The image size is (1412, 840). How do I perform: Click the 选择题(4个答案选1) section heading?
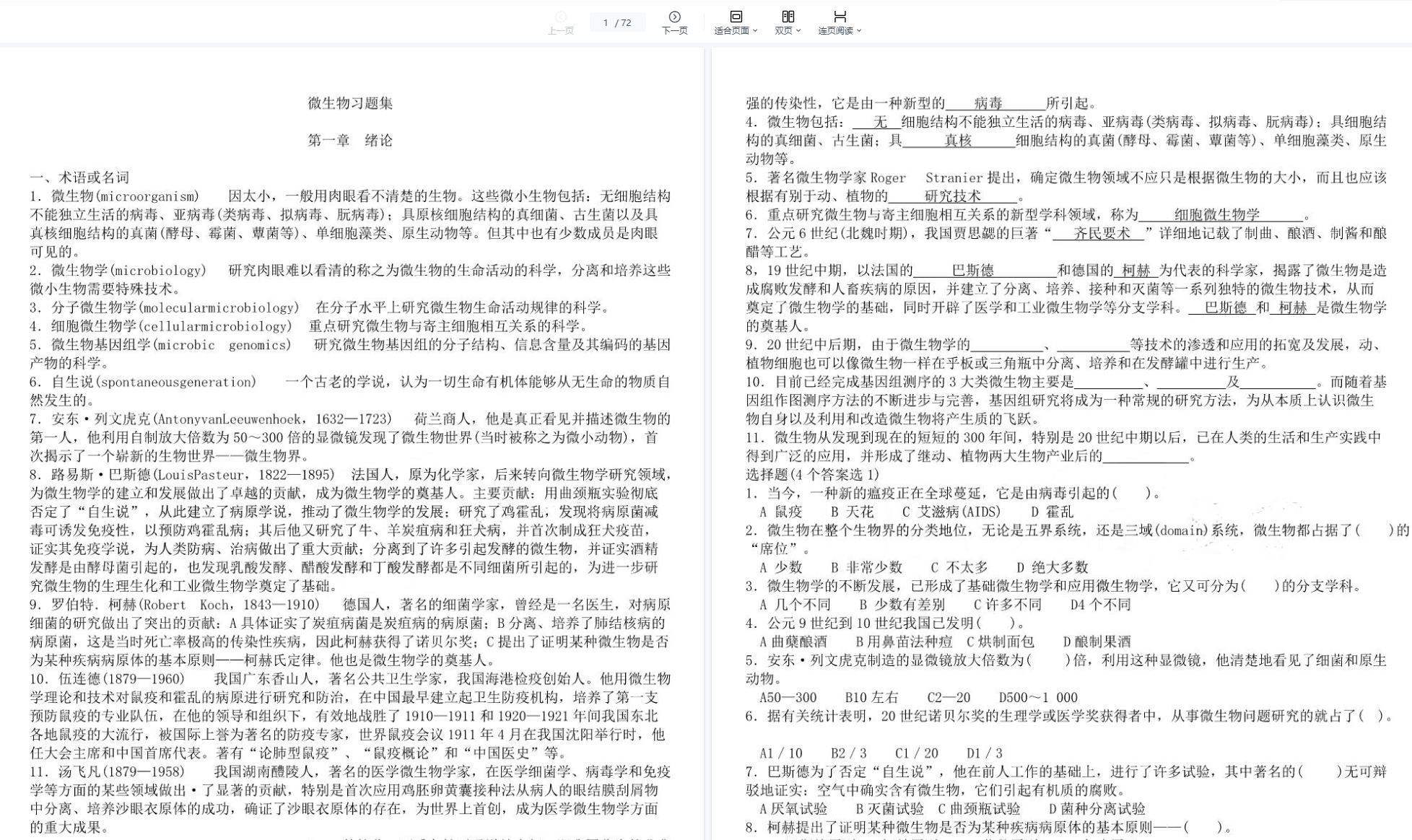coord(812,475)
